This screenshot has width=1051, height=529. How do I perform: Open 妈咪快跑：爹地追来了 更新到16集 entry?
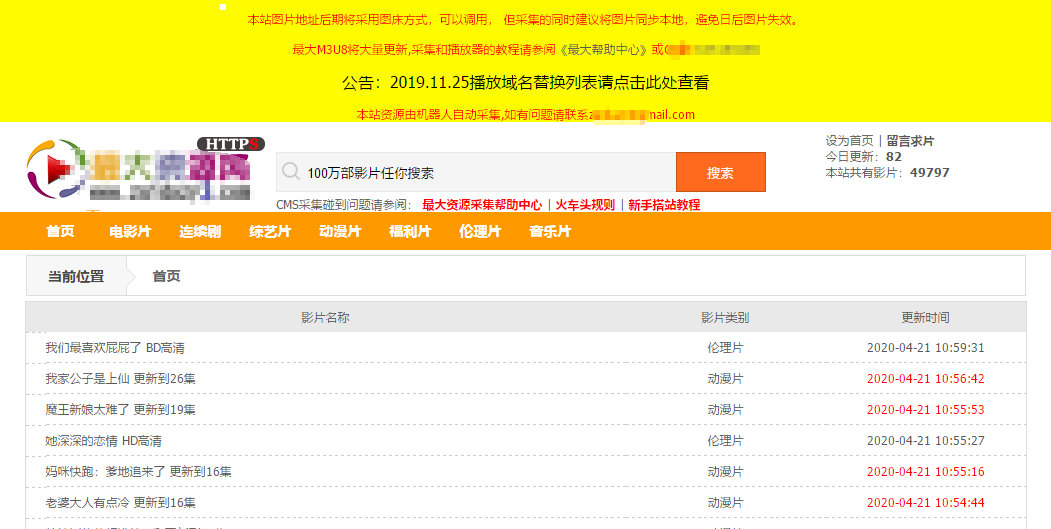(138, 472)
